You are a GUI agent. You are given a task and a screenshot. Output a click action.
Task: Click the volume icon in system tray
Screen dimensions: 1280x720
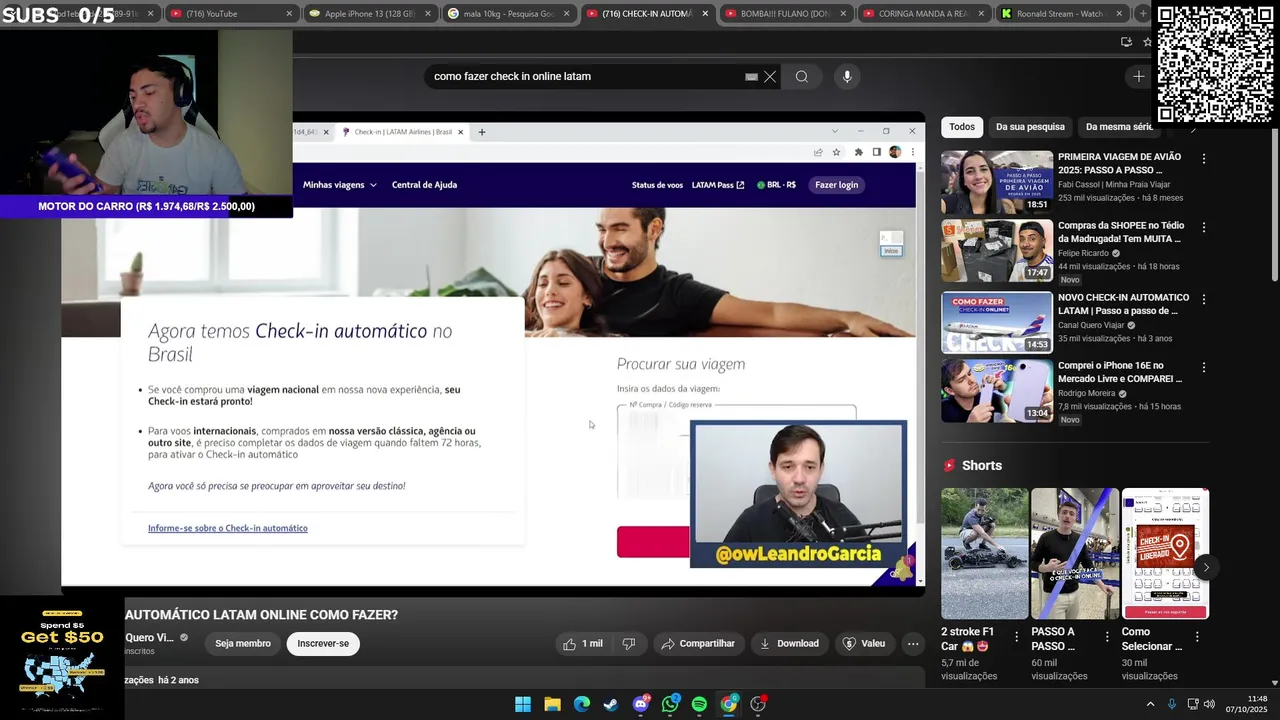click(1209, 704)
